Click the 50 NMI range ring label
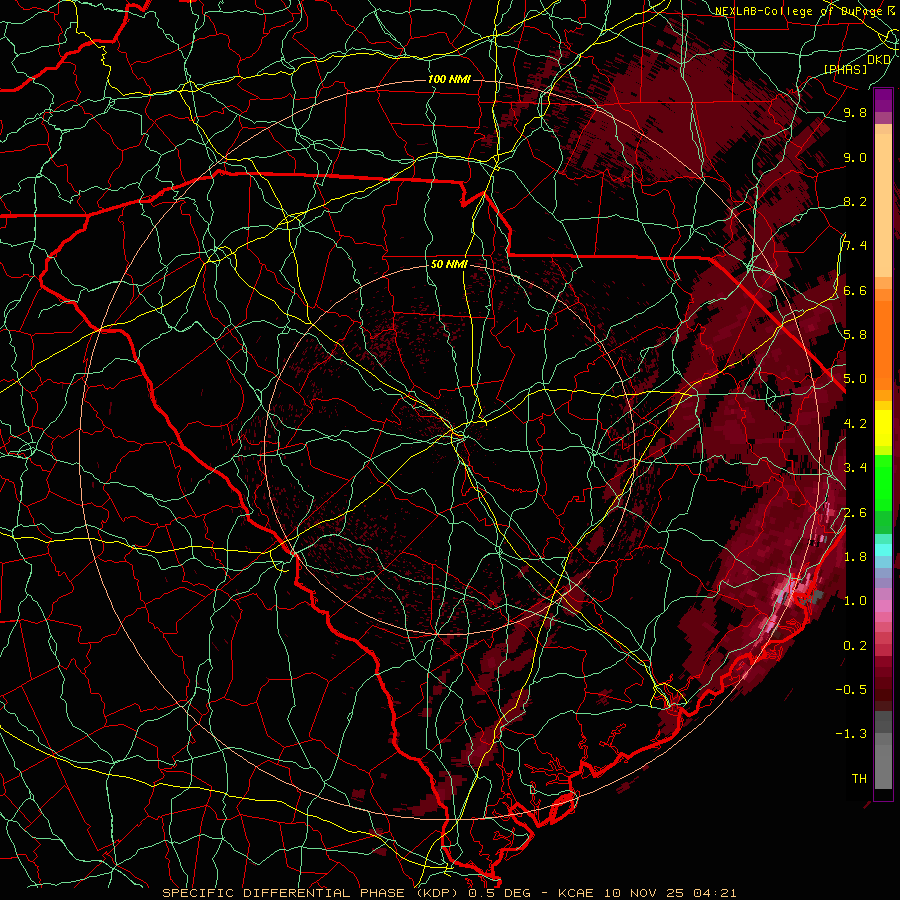 [x=449, y=265]
